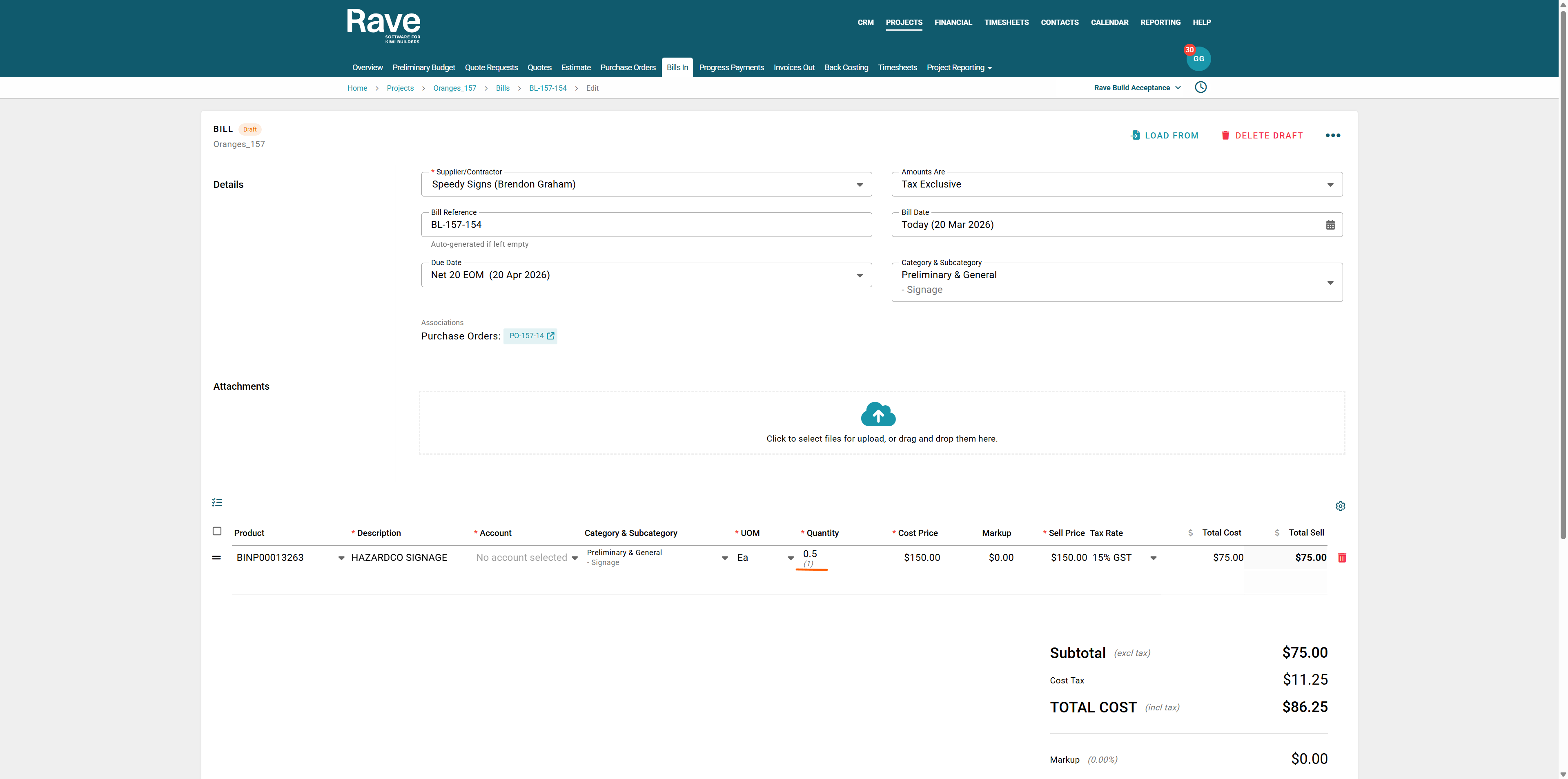
Task: Click the Bill Date calendar icon
Action: [x=1330, y=225]
